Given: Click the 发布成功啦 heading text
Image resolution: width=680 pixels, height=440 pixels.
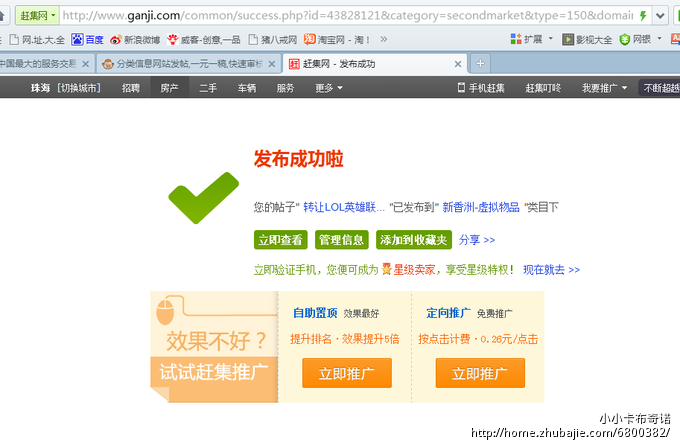Looking at the screenshot, I should click(298, 159).
